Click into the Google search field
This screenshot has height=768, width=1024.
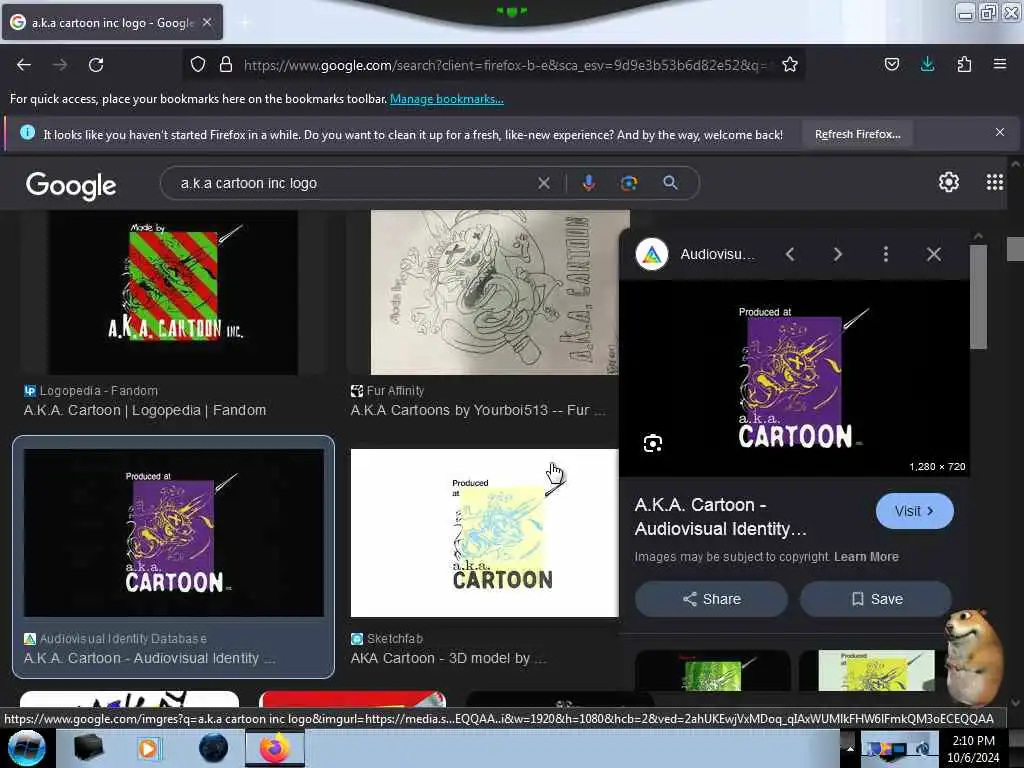(353, 184)
